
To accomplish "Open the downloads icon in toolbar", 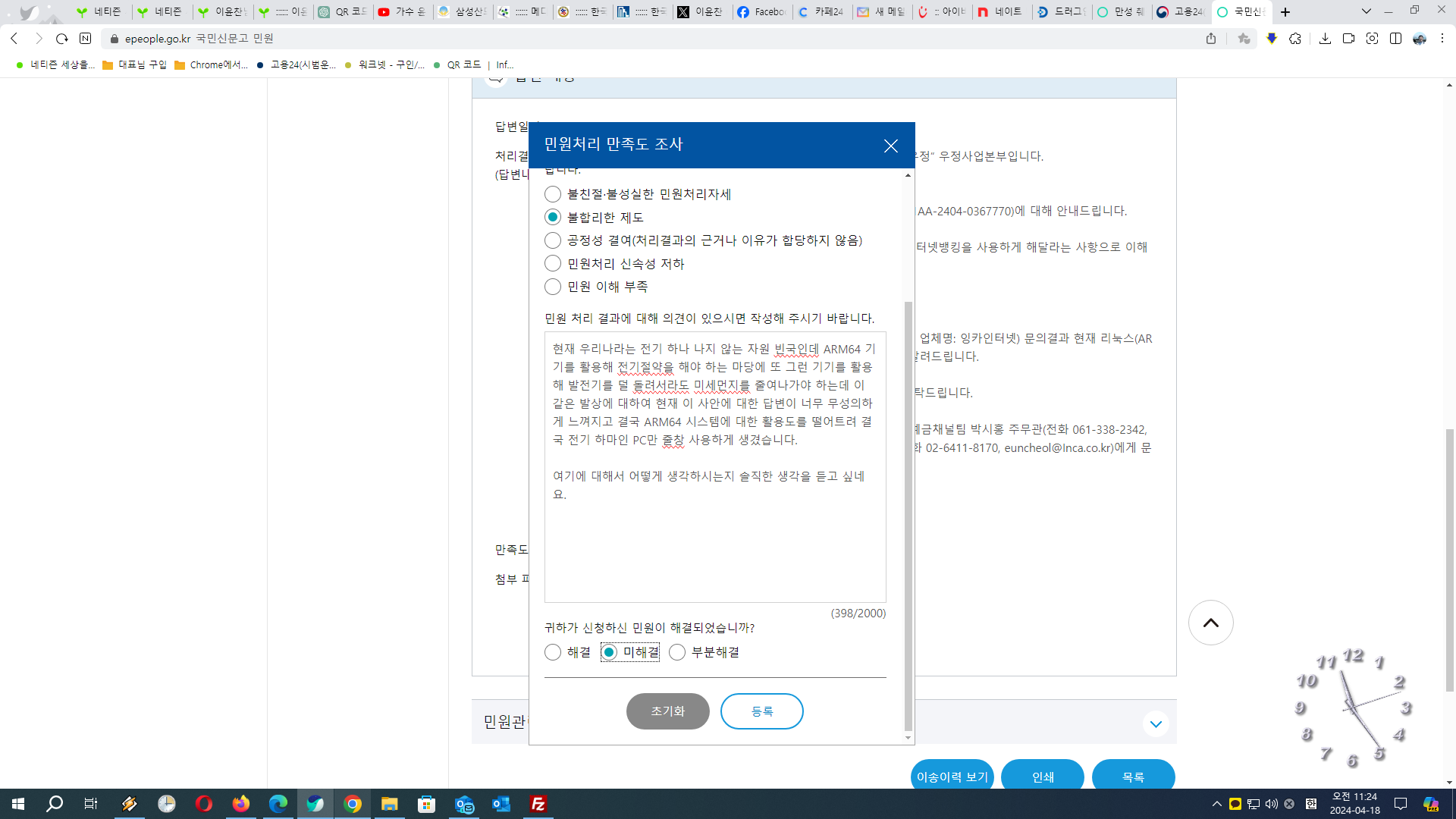I will 1325,39.
